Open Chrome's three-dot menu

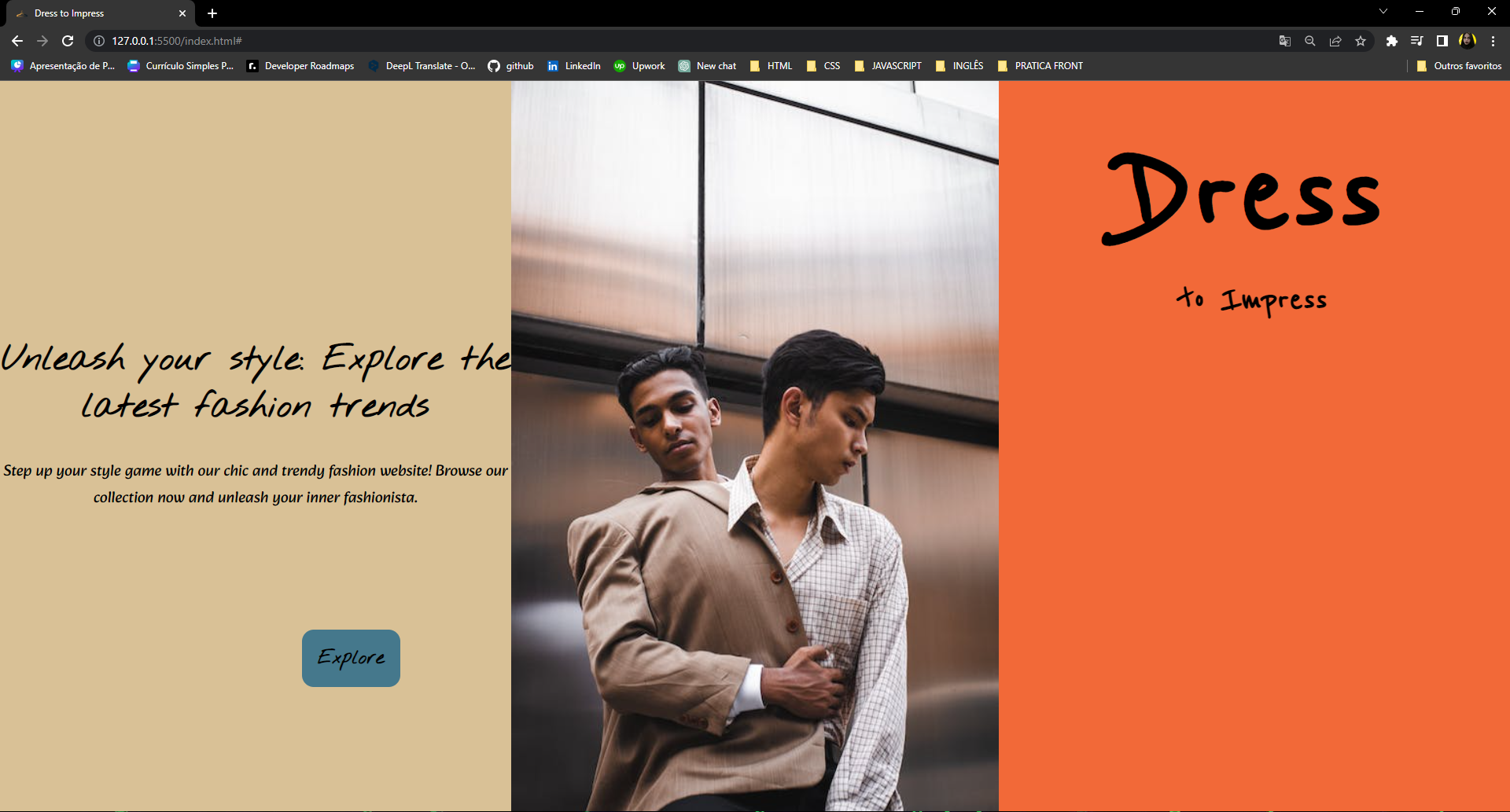[1493, 41]
